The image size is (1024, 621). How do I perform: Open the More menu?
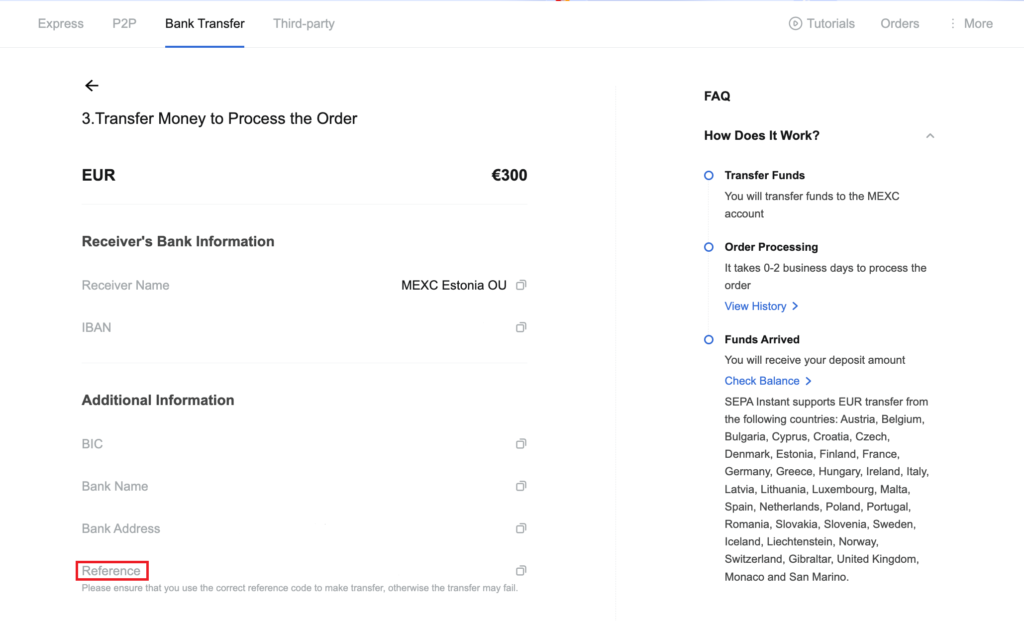pyautogui.click(x=971, y=24)
